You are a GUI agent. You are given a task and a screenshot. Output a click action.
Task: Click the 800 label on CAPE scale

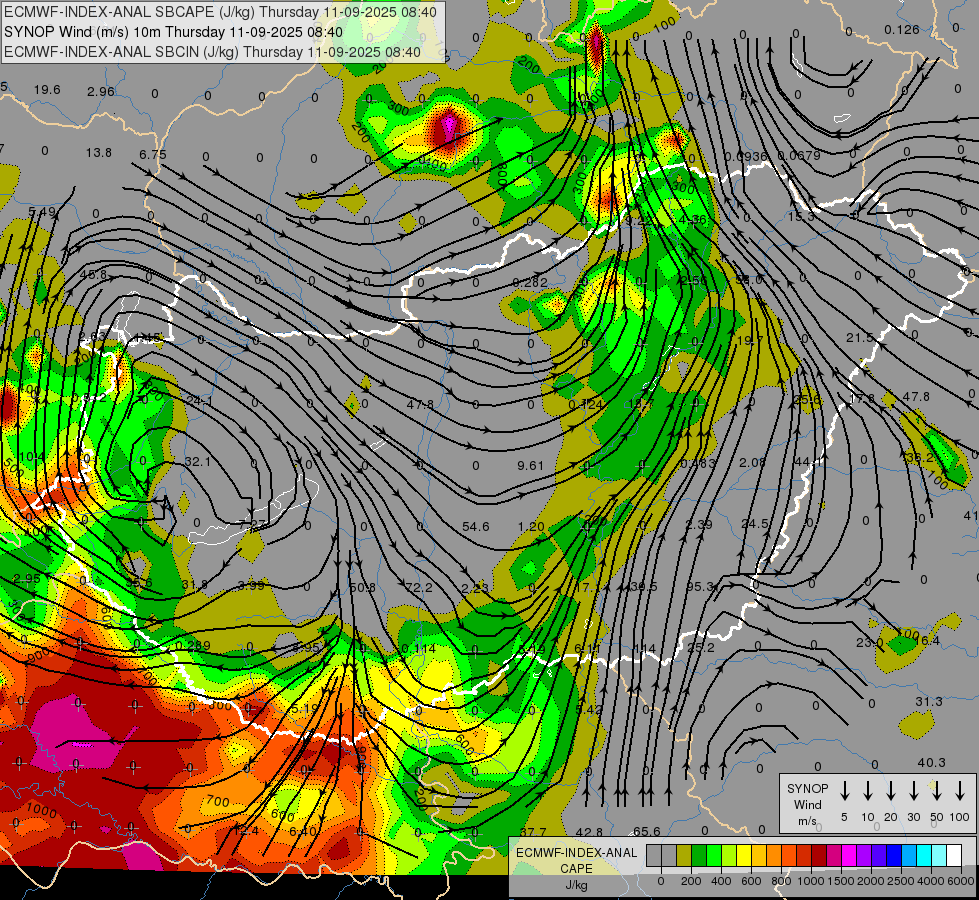pyautogui.click(x=780, y=881)
